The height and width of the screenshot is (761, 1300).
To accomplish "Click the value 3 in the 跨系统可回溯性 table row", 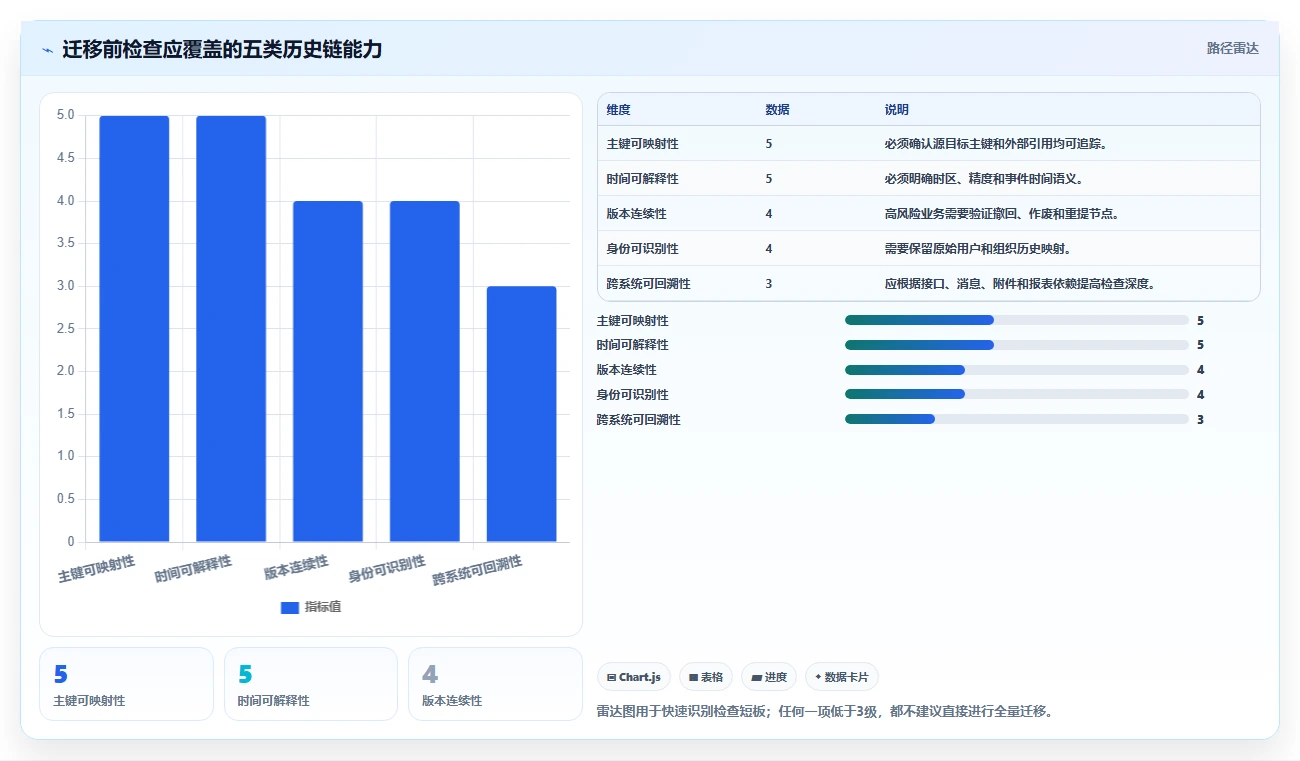I will (x=769, y=284).
